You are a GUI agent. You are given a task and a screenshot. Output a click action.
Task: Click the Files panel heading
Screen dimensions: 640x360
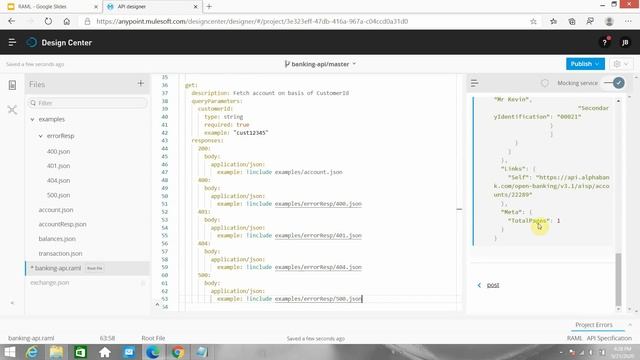(x=37, y=84)
